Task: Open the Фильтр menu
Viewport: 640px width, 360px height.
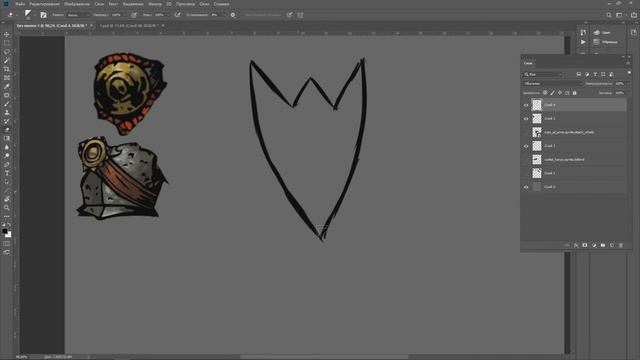Action: pyautogui.click(x=155, y=4)
